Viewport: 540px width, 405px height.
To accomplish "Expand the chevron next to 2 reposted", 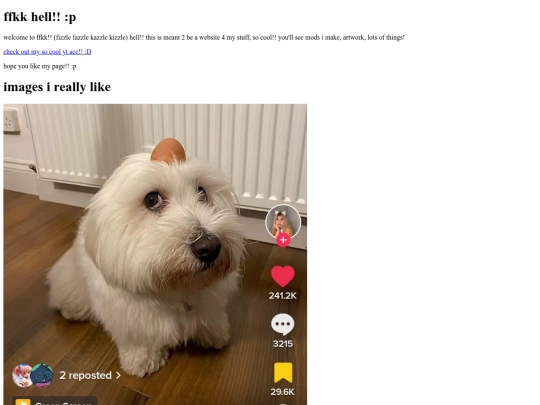I will click(x=118, y=375).
